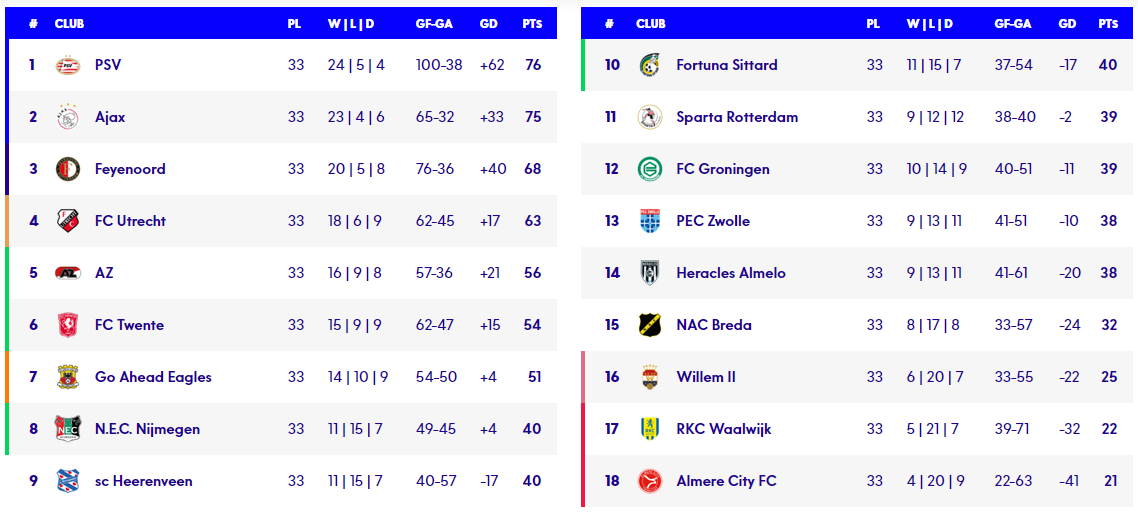Viewport: 1138px width, 514px height.
Task: Click the PTS header in left table
Action: [532, 23]
